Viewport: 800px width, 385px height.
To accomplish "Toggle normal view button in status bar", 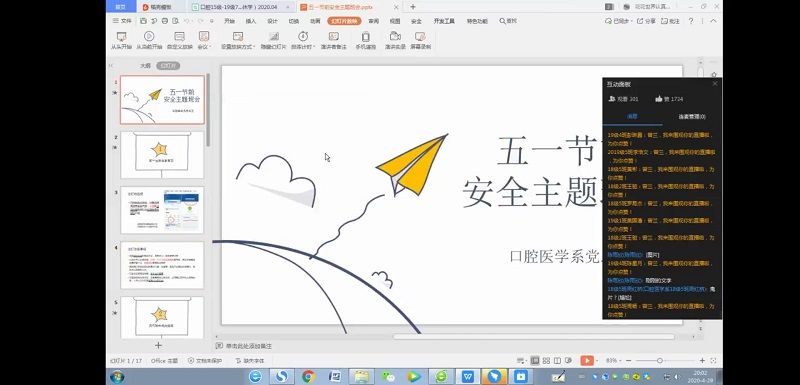I will [x=535, y=361].
